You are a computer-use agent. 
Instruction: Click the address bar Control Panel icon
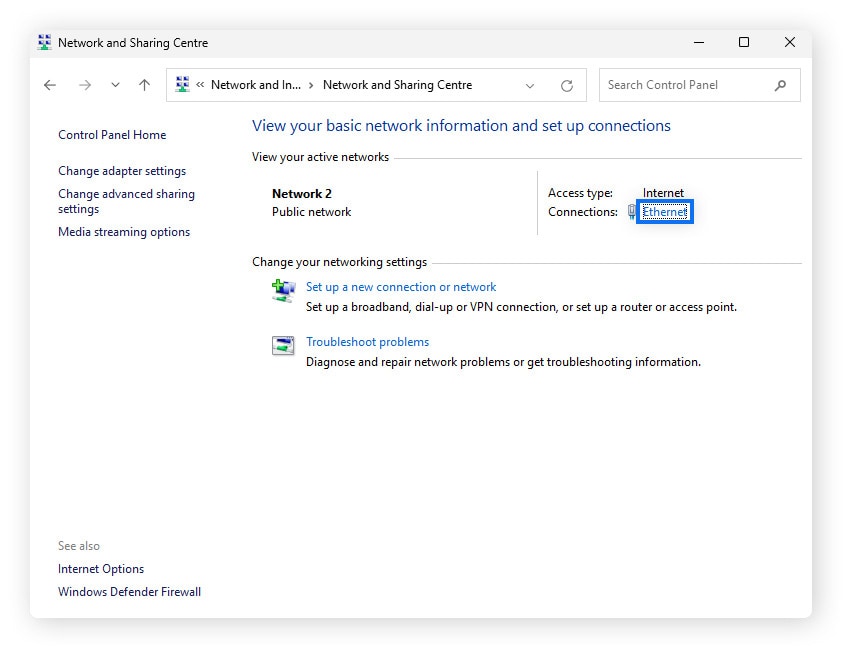[182, 84]
